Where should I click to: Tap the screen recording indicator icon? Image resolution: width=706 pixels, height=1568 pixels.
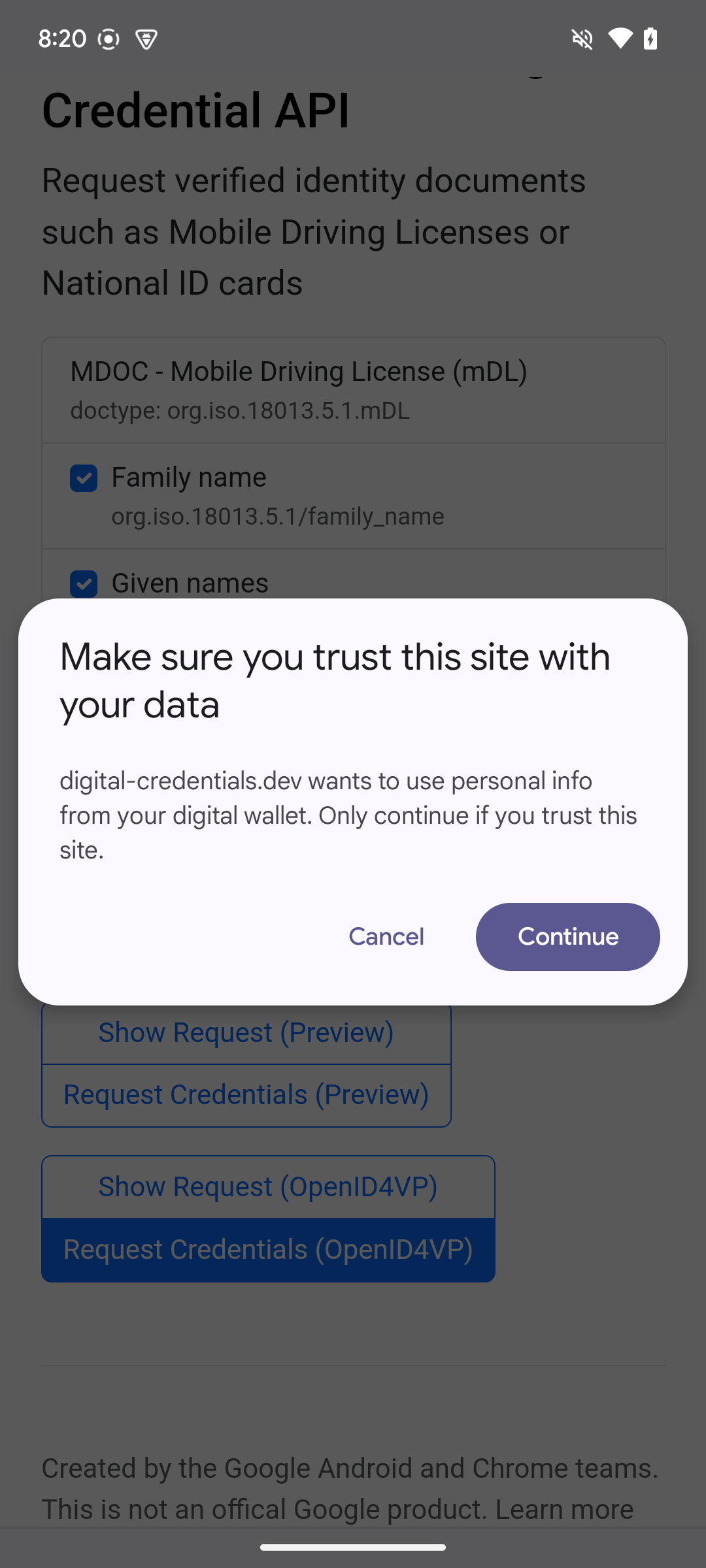[x=108, y=39]
